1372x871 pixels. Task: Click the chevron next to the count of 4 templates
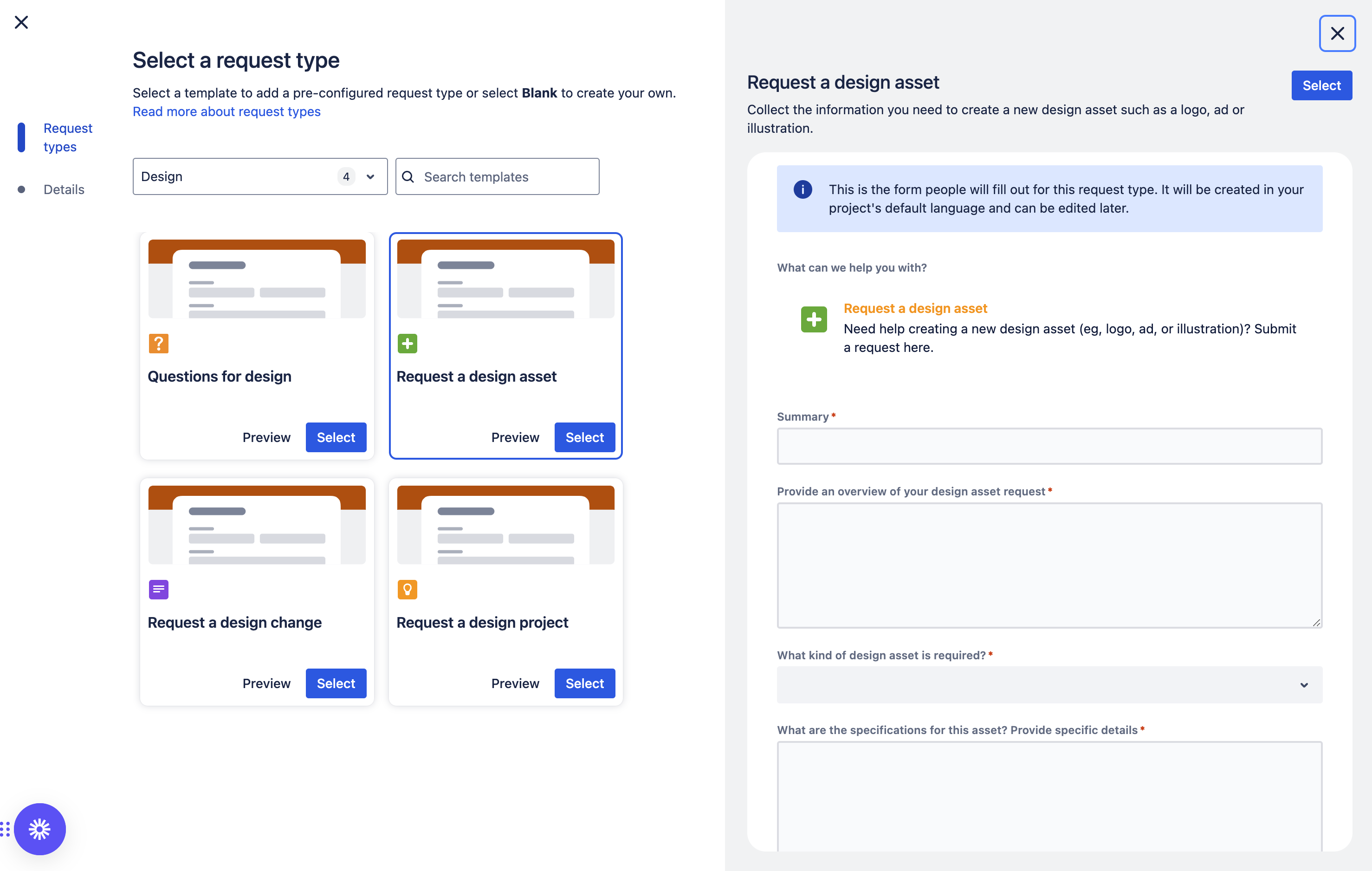click(369, 176)
